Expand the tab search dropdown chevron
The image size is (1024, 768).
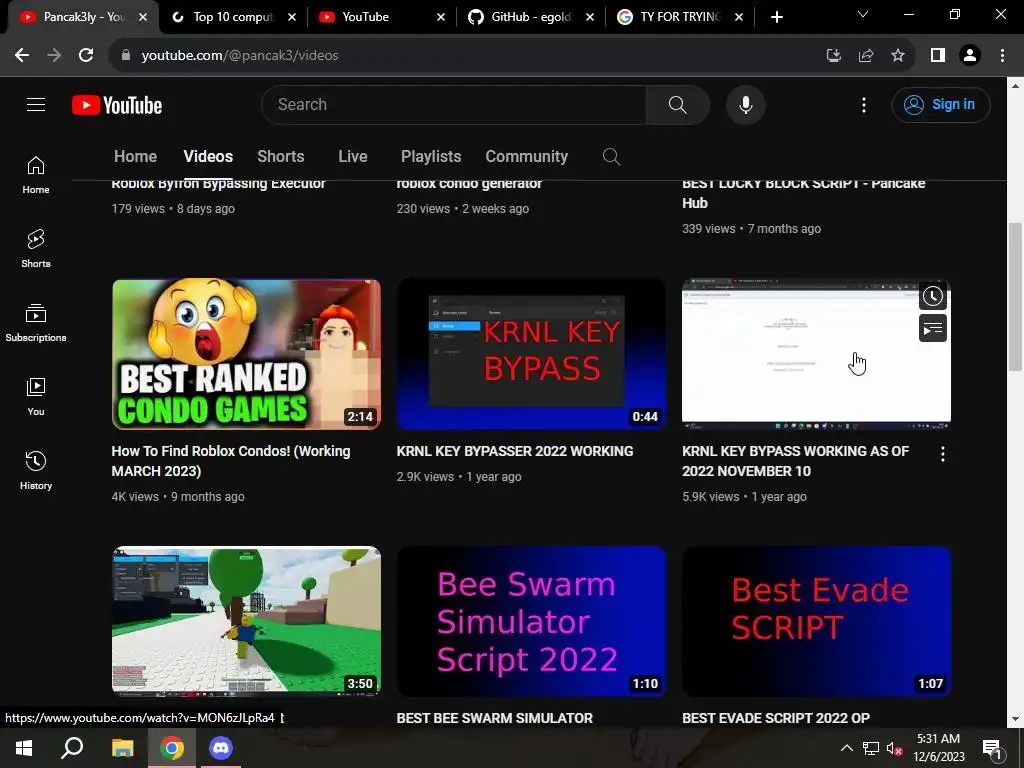click(863, 14)
